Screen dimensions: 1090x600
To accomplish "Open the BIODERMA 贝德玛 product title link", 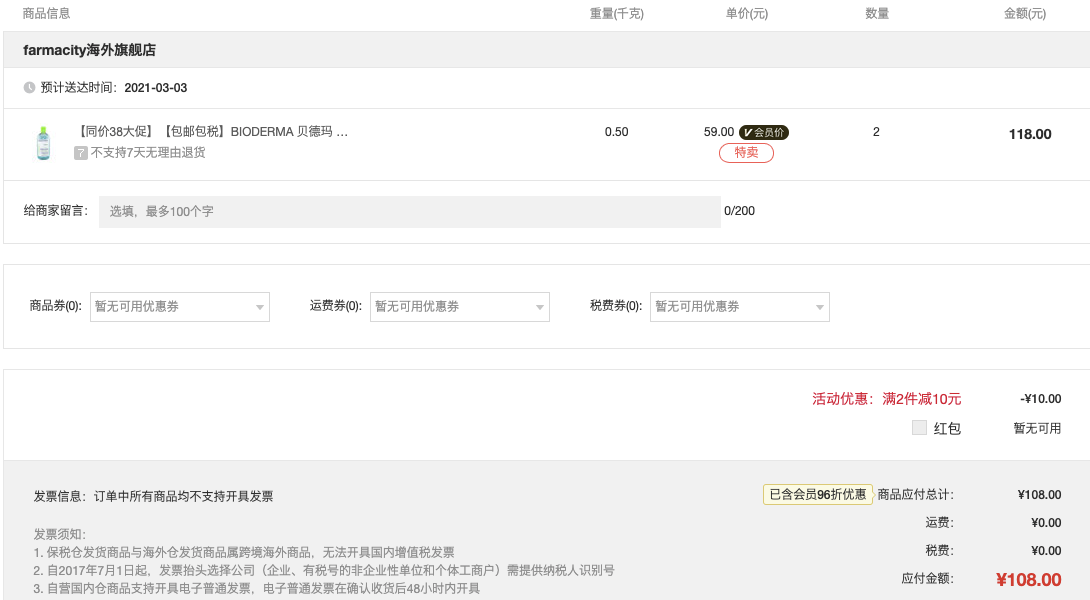I will [211, 131].
